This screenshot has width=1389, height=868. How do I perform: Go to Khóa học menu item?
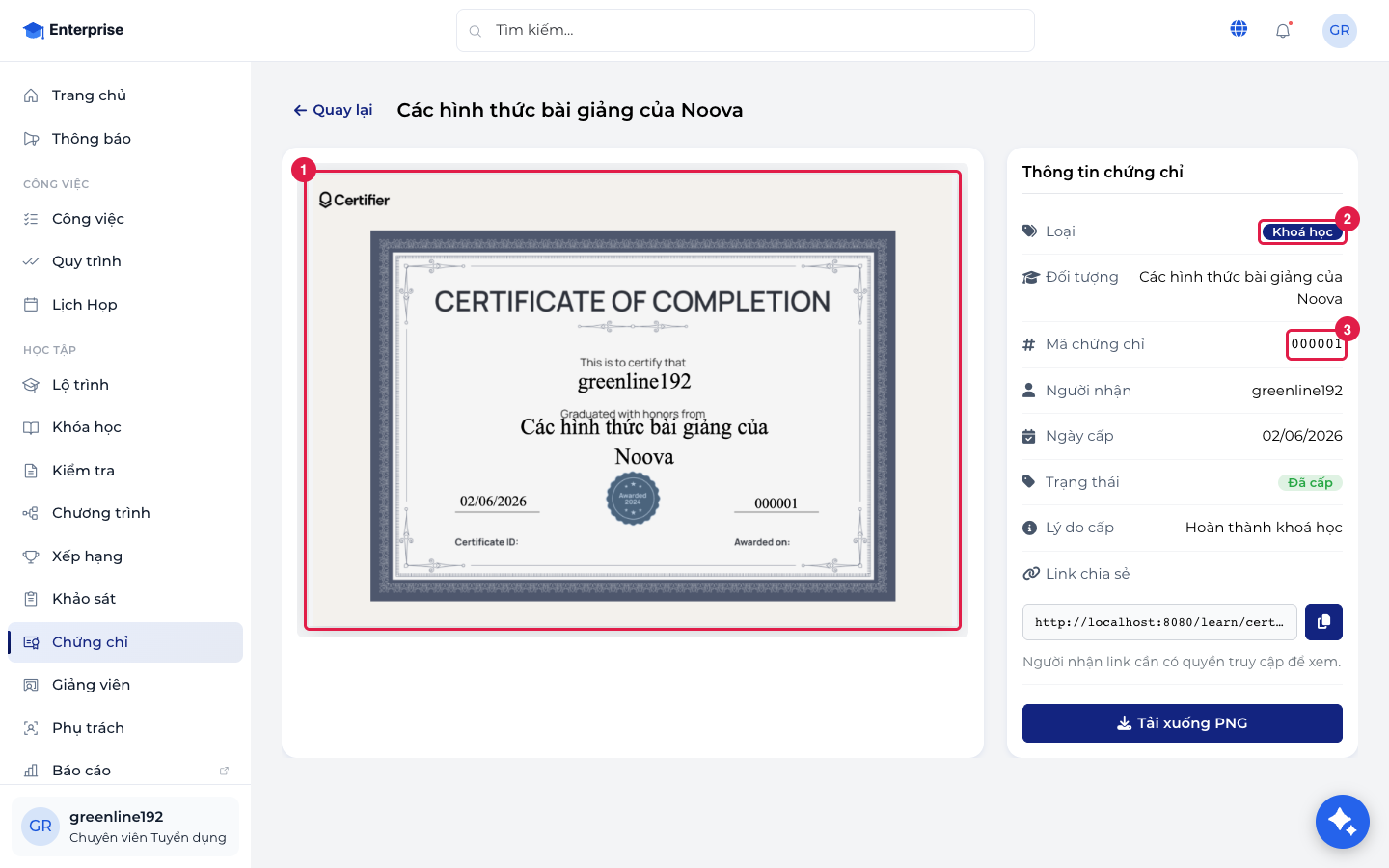[x=125, y=427]
